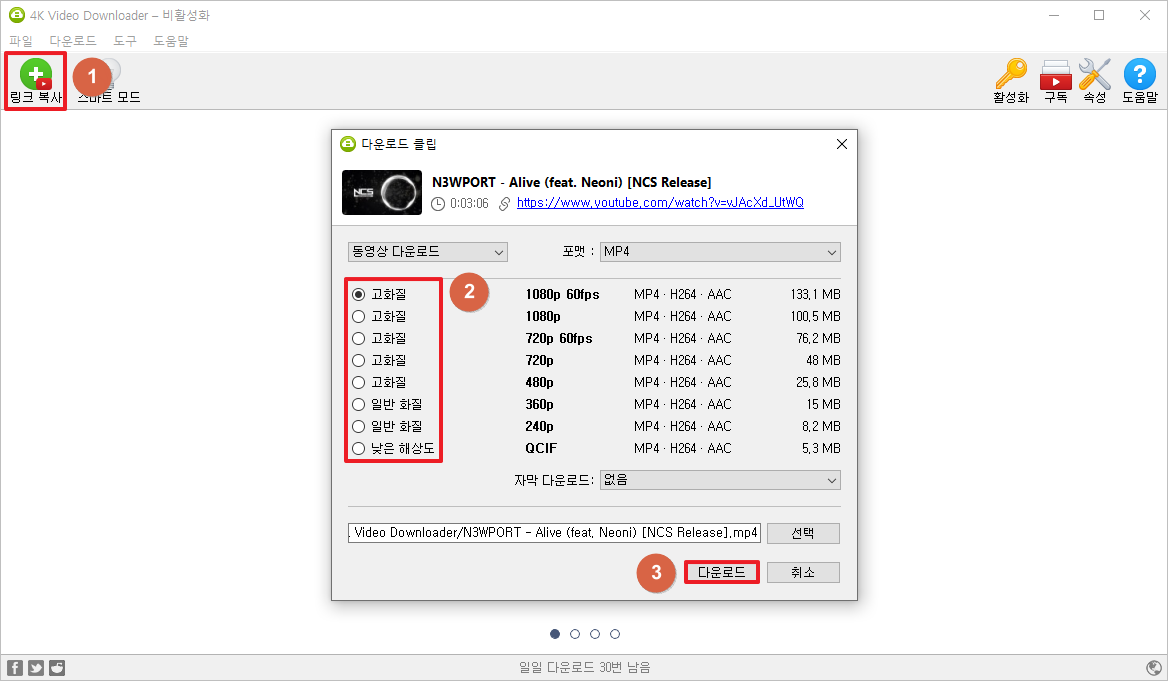Open the File (파일) menu

point(21,41)
